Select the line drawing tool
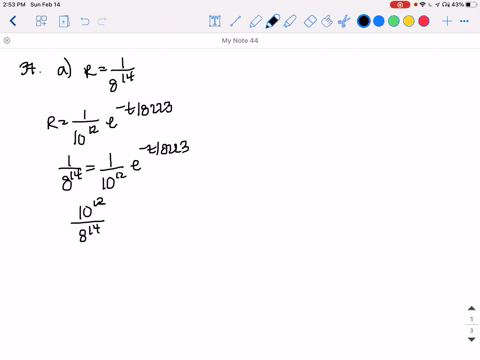The width and height of the screenshot is (480, 360). click(x=235, y=21)
